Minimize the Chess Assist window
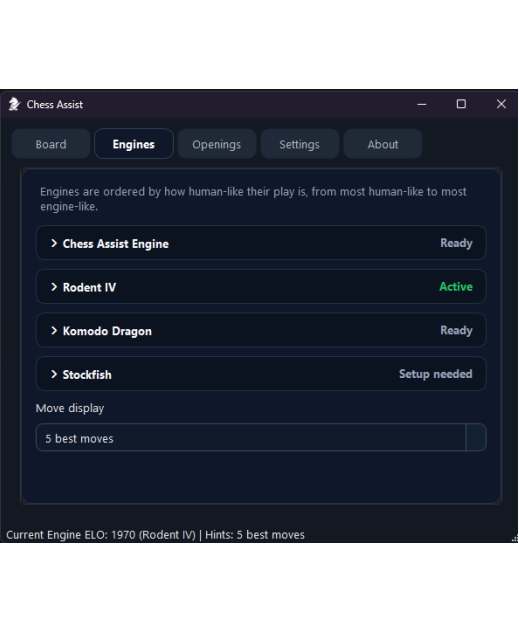The image size is (519, 624). [x=421, y=104]
